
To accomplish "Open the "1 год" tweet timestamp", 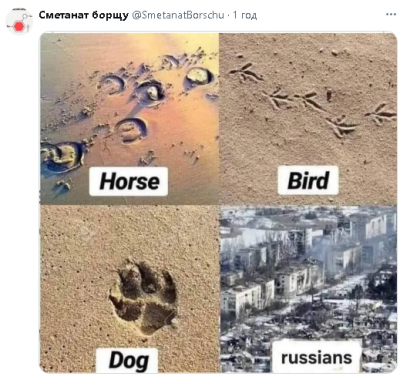I will [x=245, y=15].
